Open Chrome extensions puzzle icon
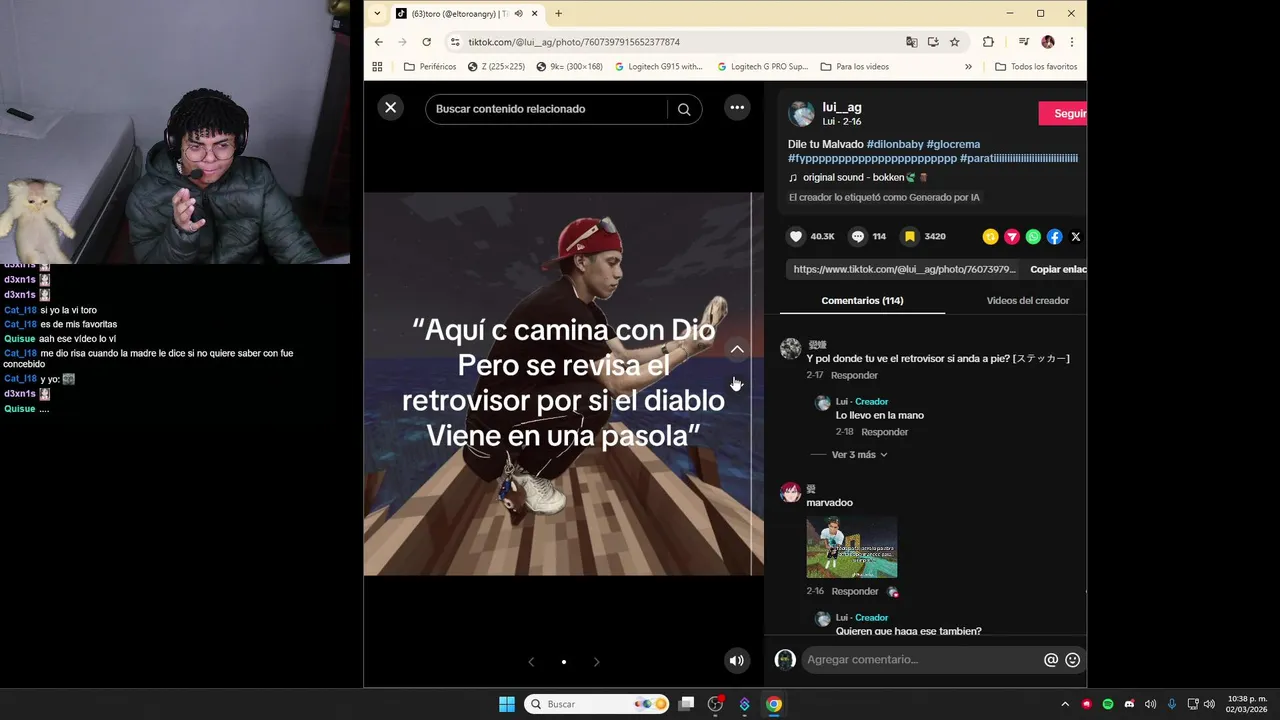Screen dimensions: 1280x720 (988, 42)
